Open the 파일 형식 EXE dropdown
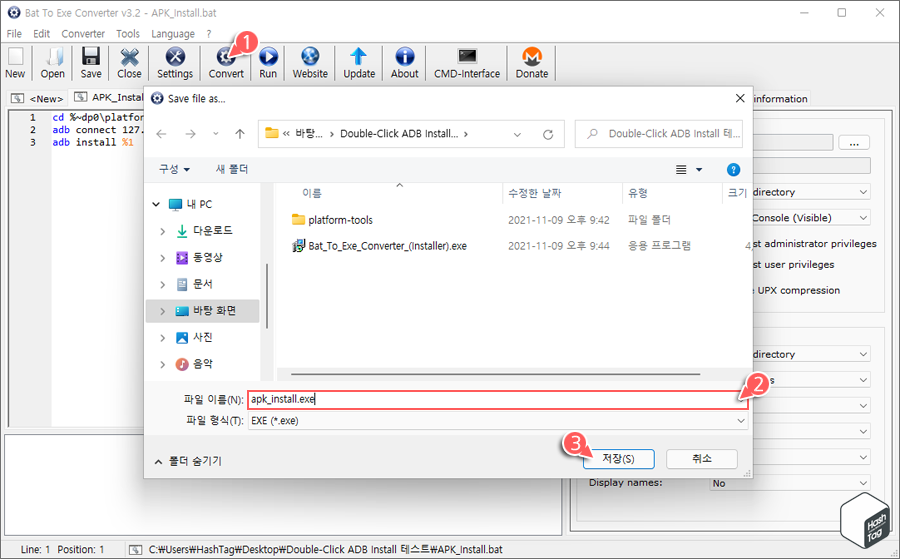900x559 pixels. 498,421
